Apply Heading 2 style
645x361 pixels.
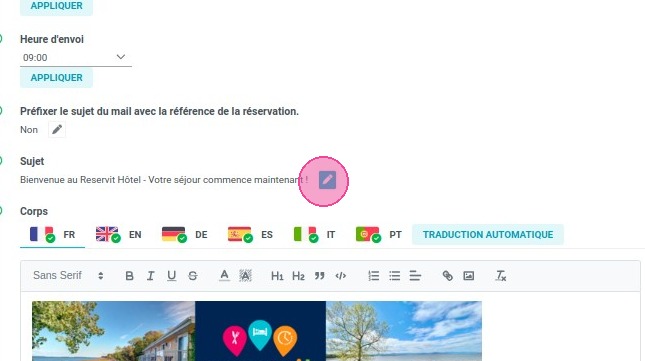coord(298,275)
